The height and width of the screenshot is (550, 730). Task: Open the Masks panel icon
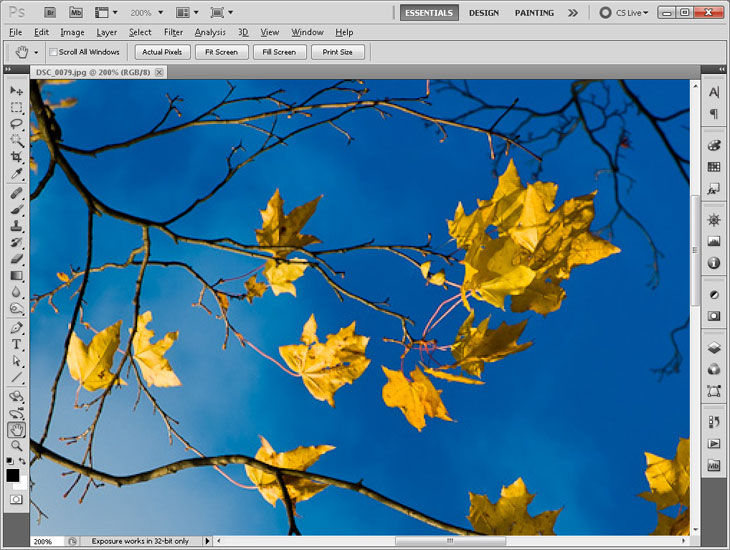coord(714,316)
